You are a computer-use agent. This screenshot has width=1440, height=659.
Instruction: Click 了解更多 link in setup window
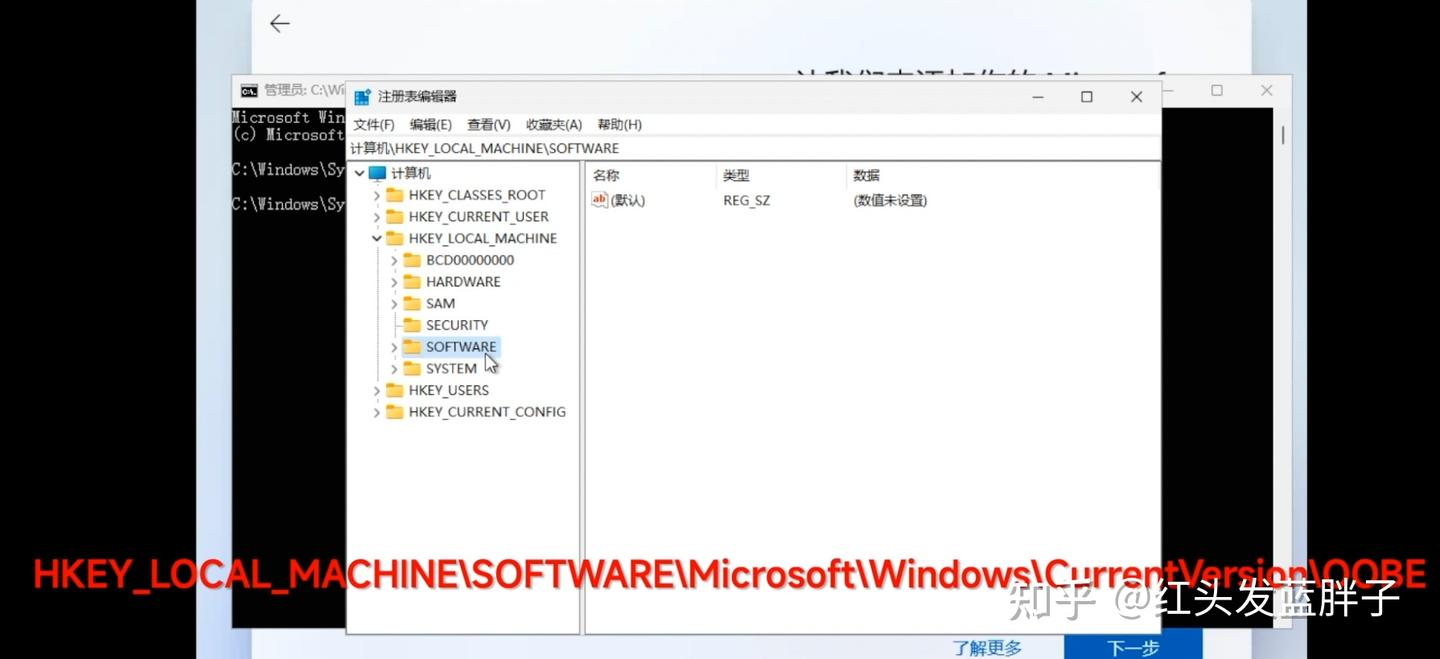pyautogui.click(x=987, y=648)
